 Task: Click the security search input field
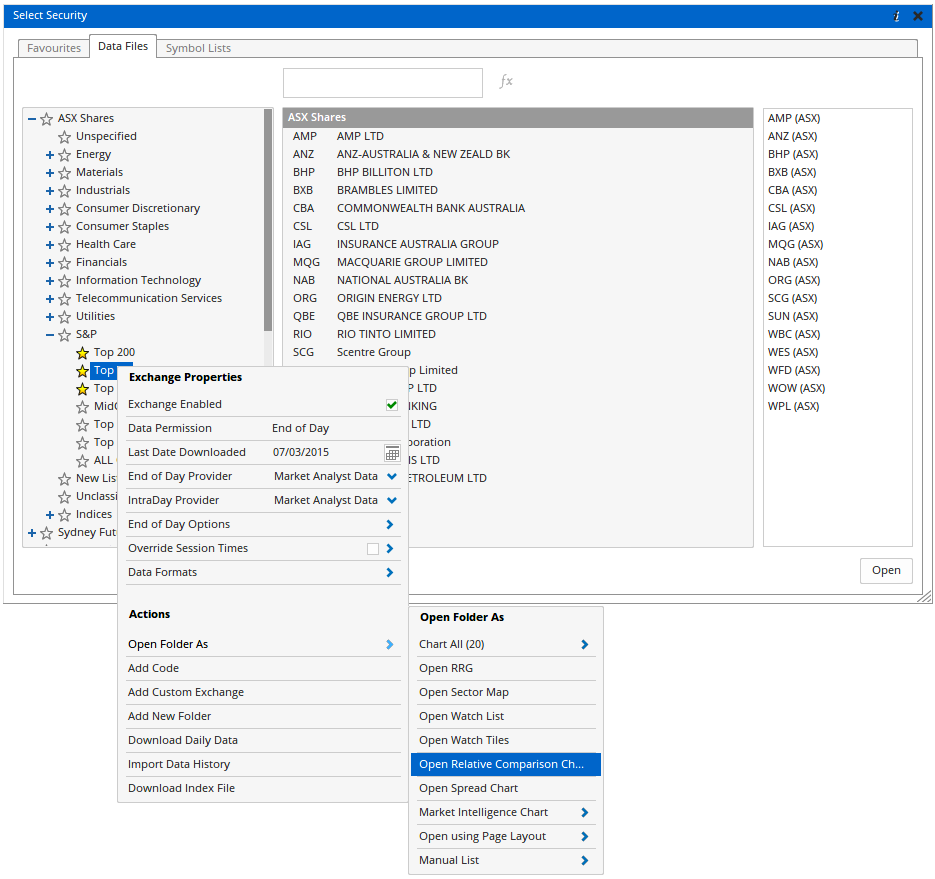point(383,82)
